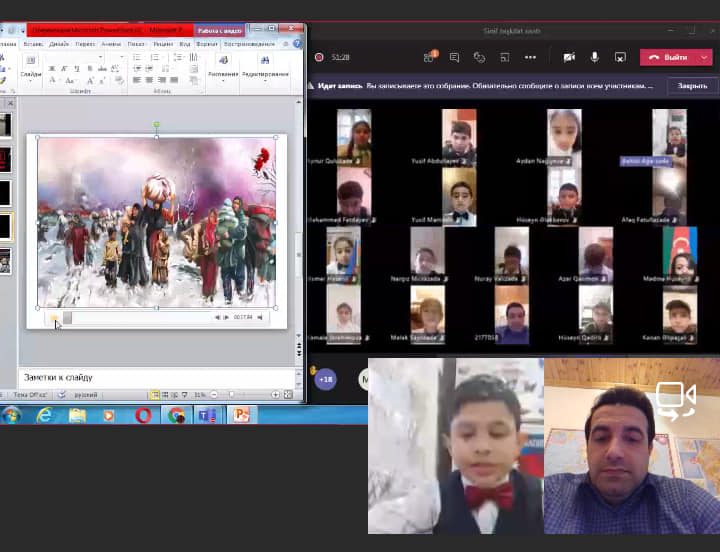Open the Вид ribbon tab
This screenshot has height=552, width=720.
[185, 44]
